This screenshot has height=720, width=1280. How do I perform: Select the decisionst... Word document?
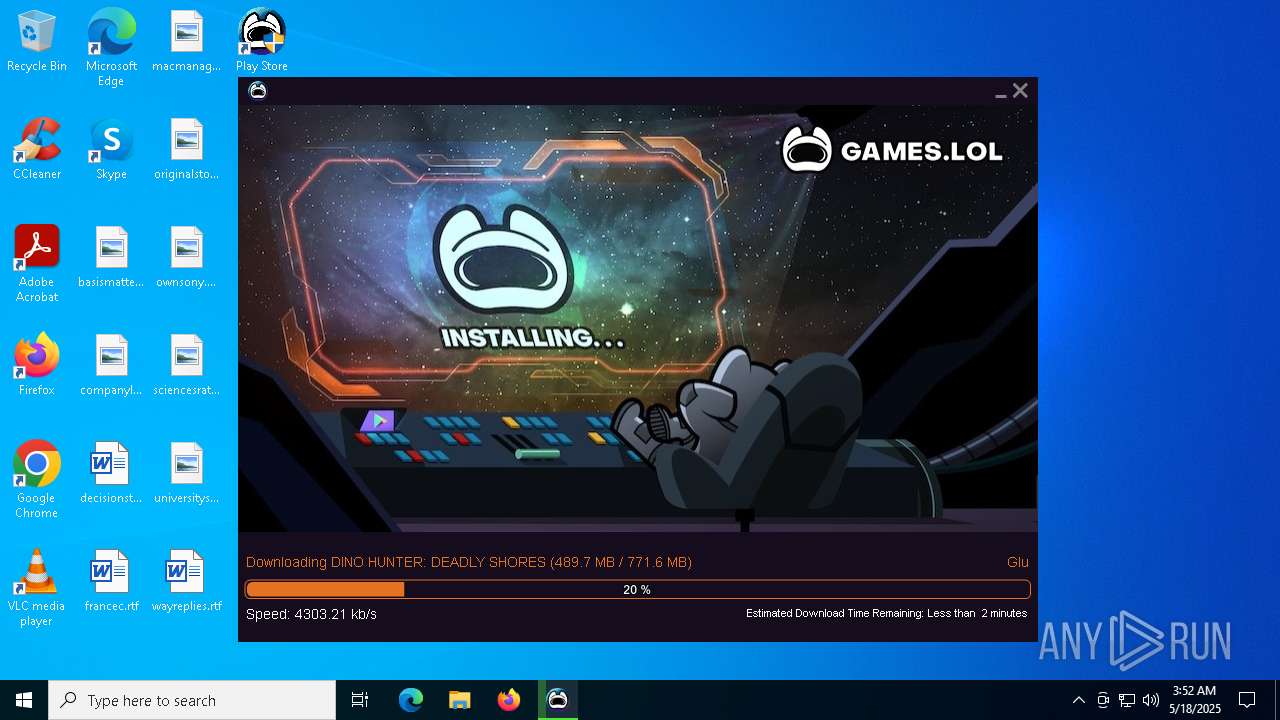111,474
